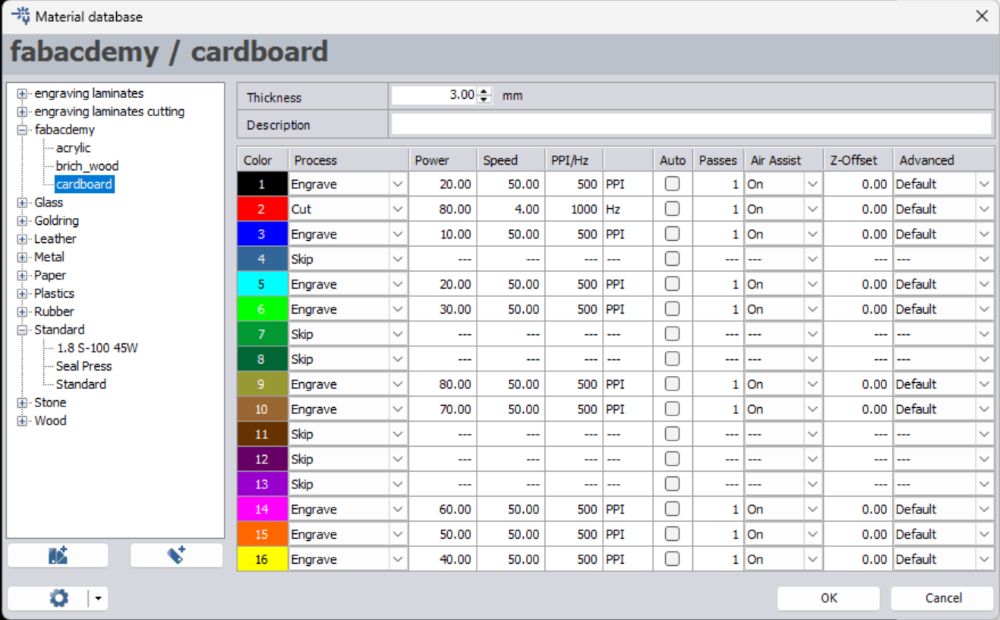Click the Z-Offset column header
The height and width of the screenshot is (620, 1000).
click(857, 160)
